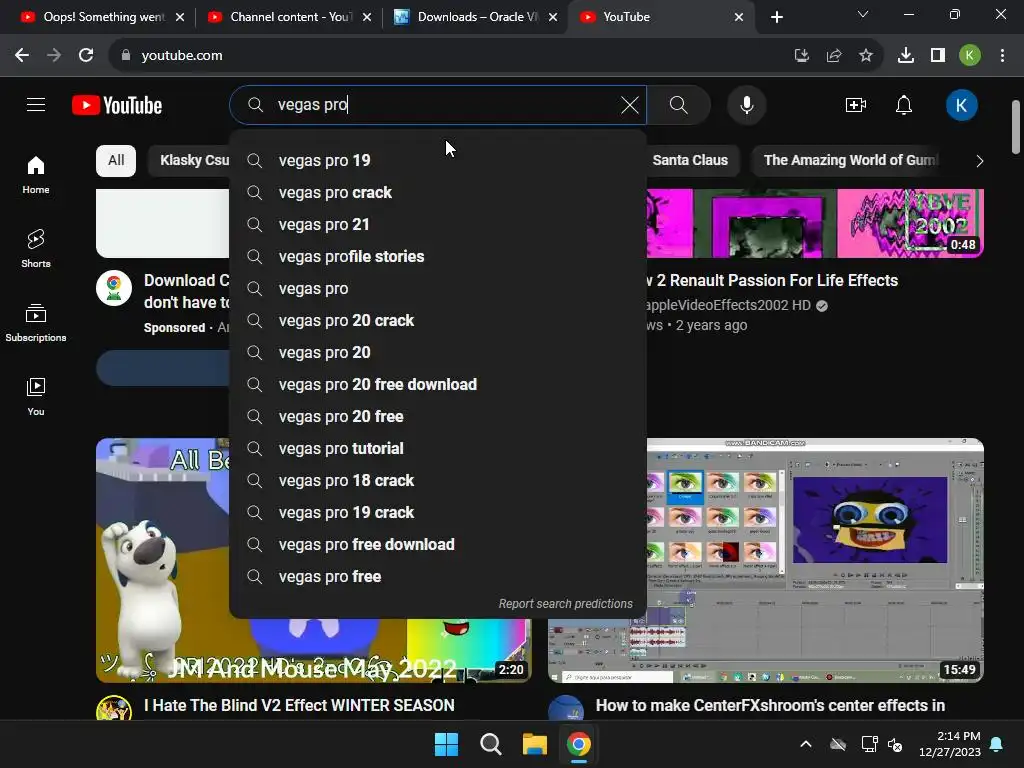Open a new browser tab
Image resolution: width=1024 pixels, height=768 pixels.
point(776,17)
